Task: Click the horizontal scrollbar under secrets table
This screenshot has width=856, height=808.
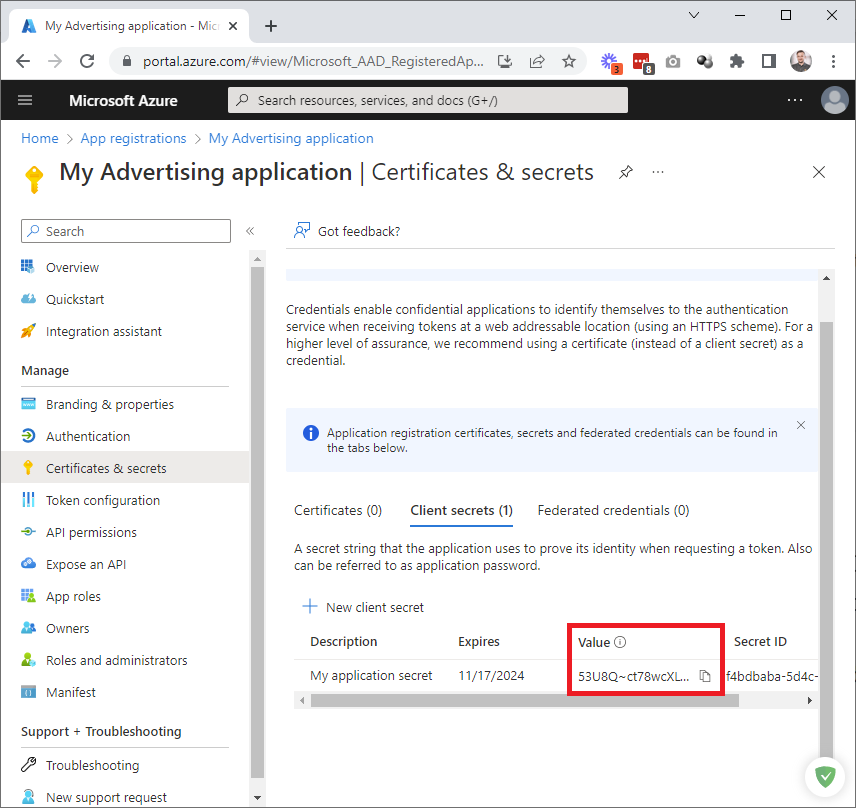Action: pos(525,701)
